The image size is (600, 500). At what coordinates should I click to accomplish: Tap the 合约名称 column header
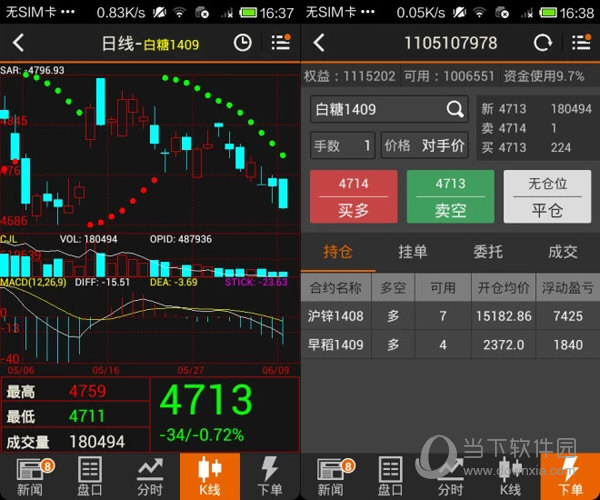[x=336, y=287]
